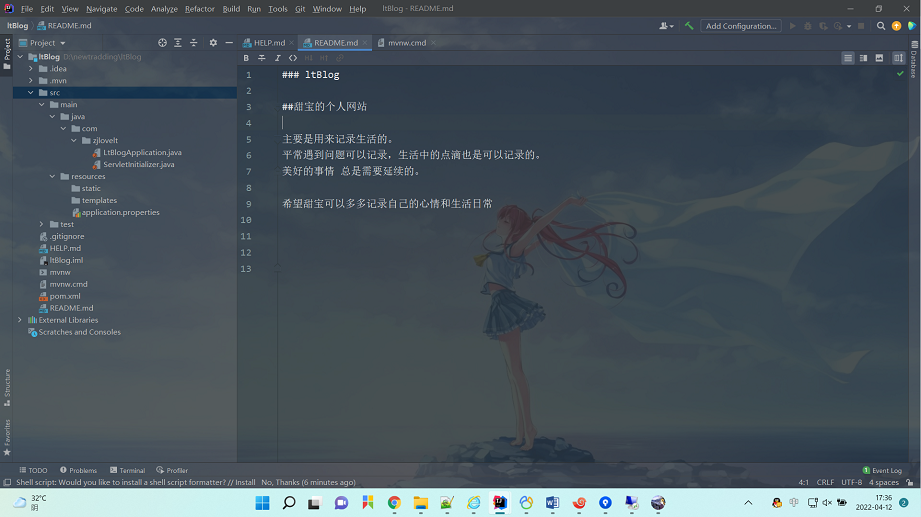Close the README.md tab
Image resolution: width=921 pixels, height=517 pixels.
tap(365, 43)
